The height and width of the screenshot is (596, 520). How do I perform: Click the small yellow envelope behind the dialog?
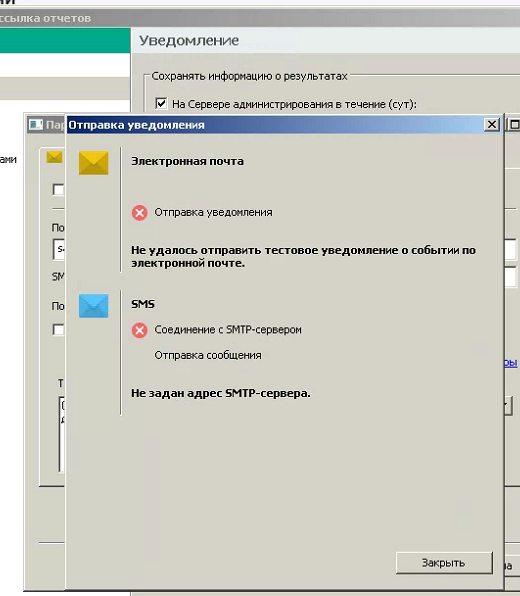[x=54, y=157]
